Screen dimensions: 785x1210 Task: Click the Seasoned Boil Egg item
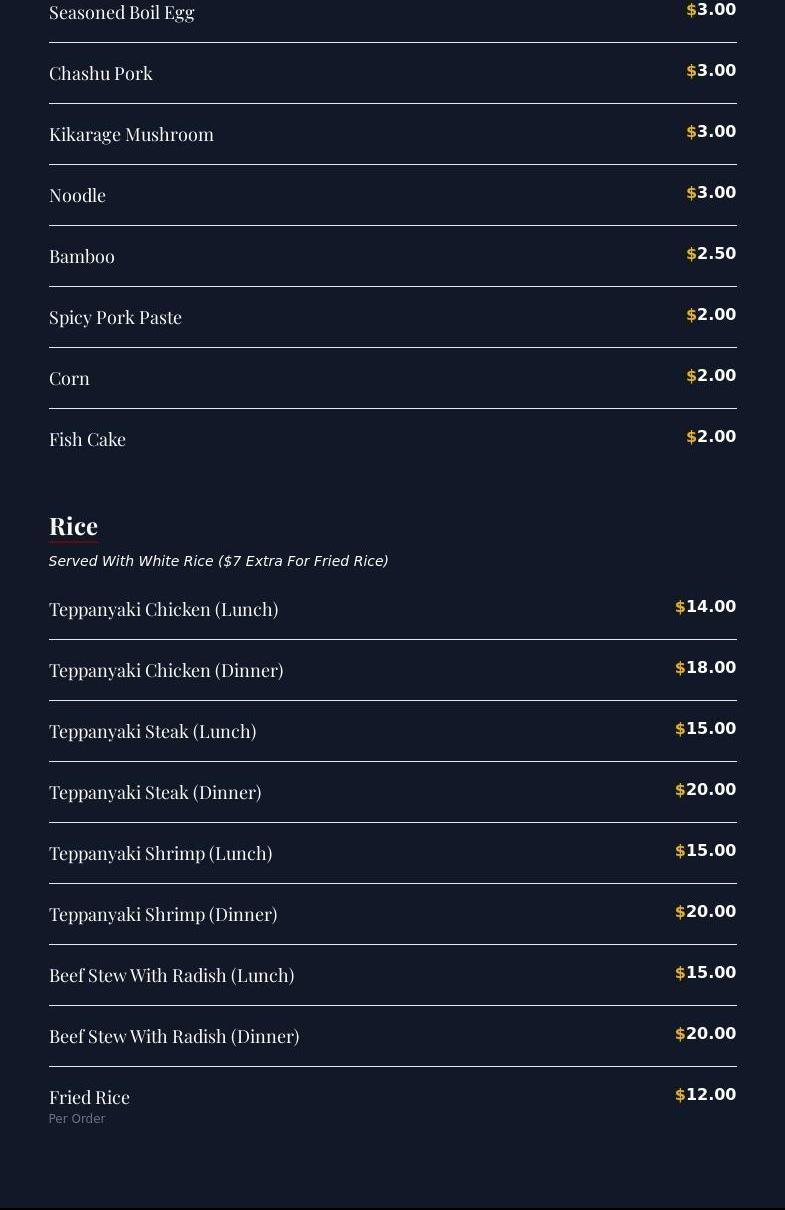121,13
